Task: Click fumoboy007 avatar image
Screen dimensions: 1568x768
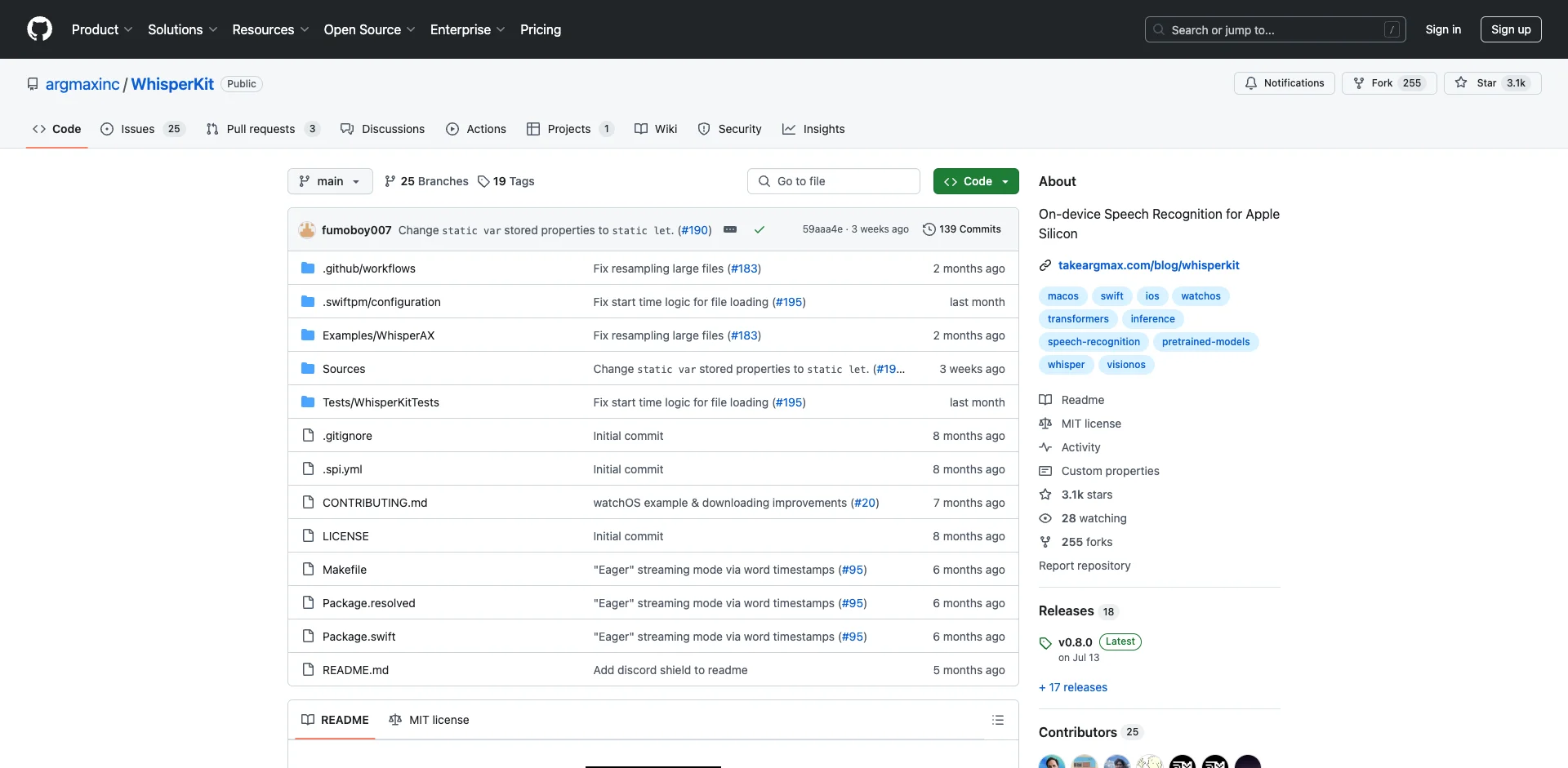Action: click(x=307, y=230)
